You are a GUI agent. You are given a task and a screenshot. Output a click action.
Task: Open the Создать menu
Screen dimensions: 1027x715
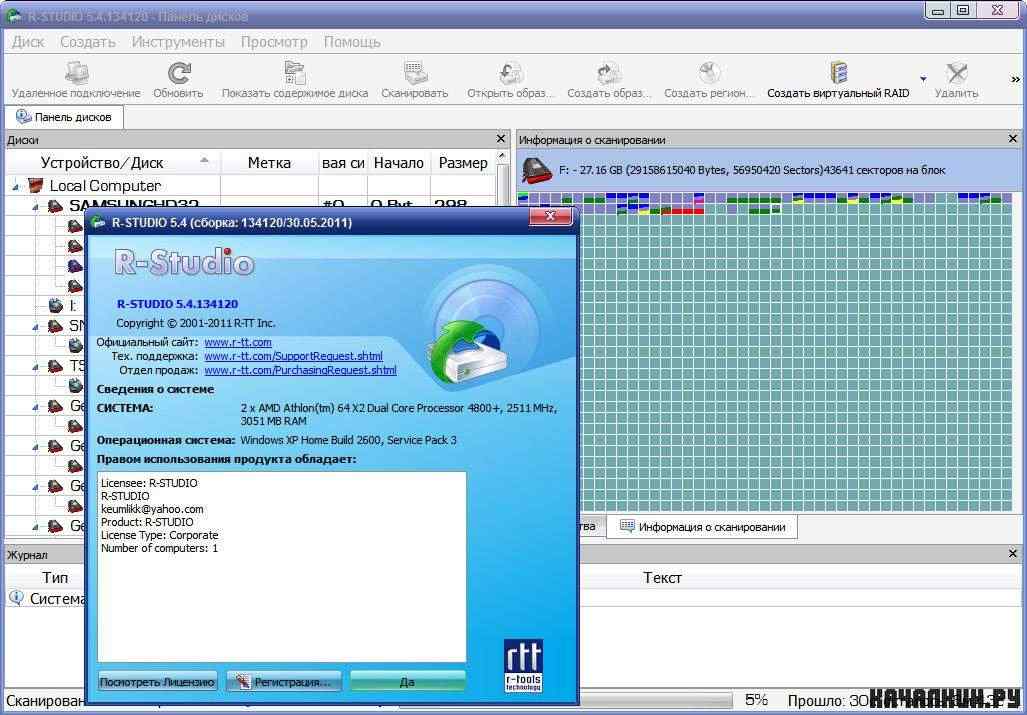tap(88, 42)
